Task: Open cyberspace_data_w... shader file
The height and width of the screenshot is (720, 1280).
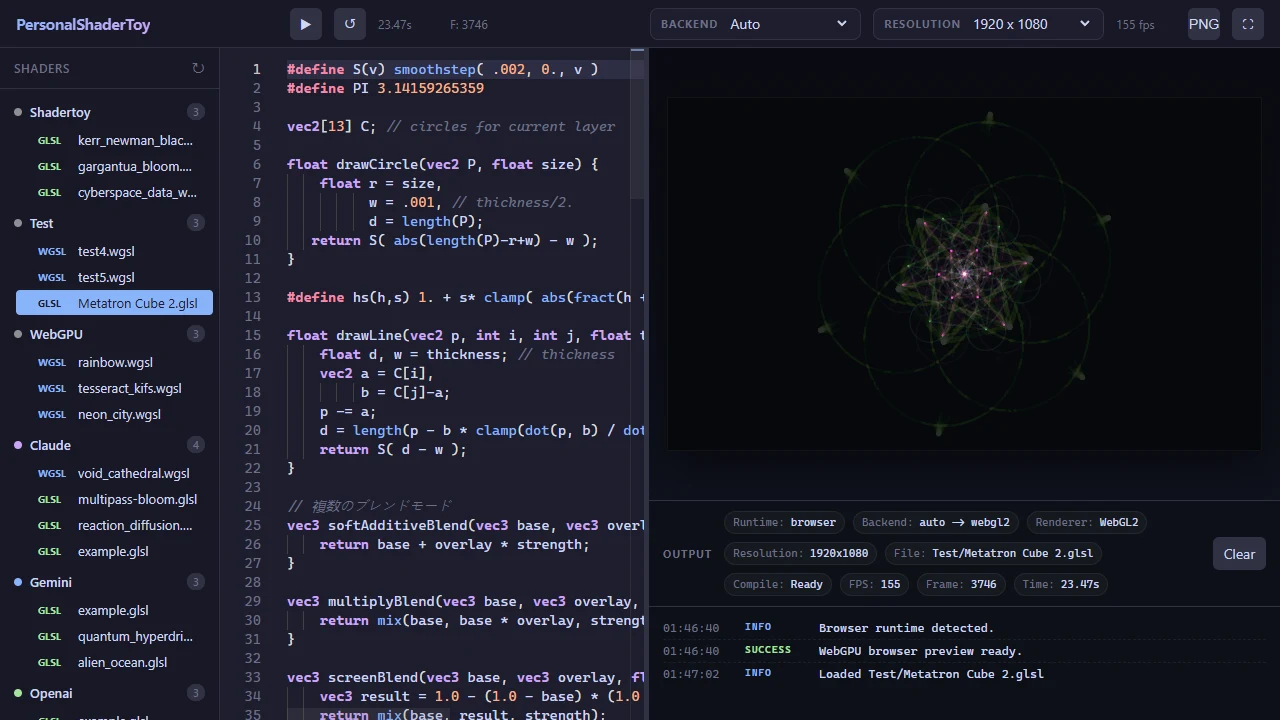Action: coord(114,192)
